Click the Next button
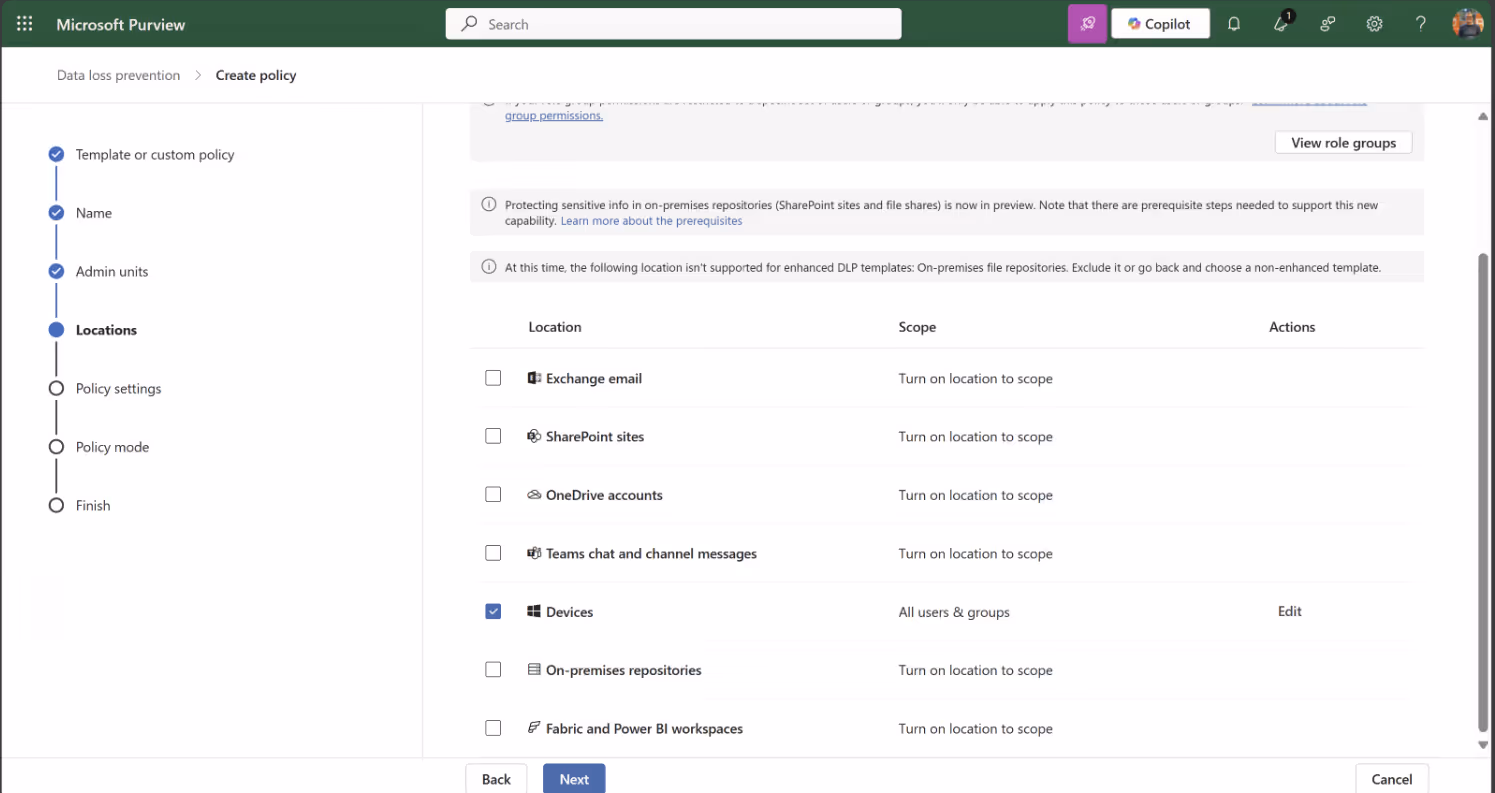The height and width of the screenshot is (793, 1495). coord(574,780)
